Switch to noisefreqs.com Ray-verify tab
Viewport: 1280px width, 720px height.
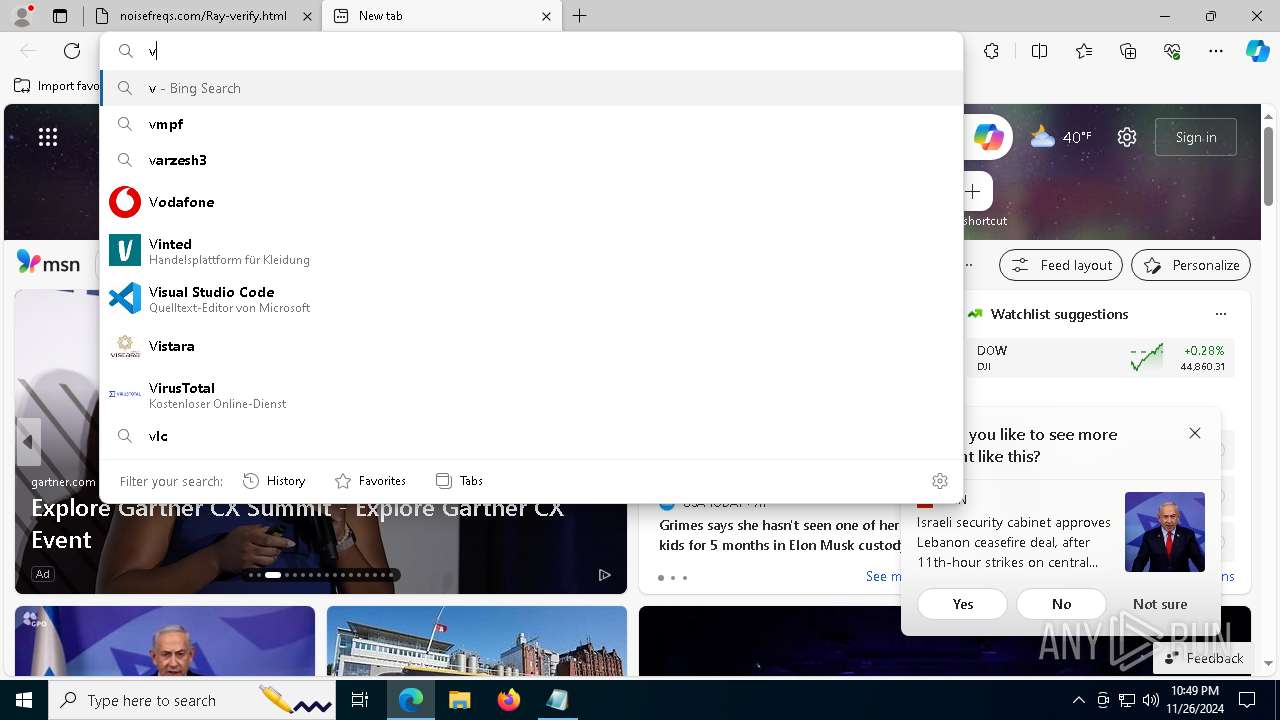click(x=201, y=16)
